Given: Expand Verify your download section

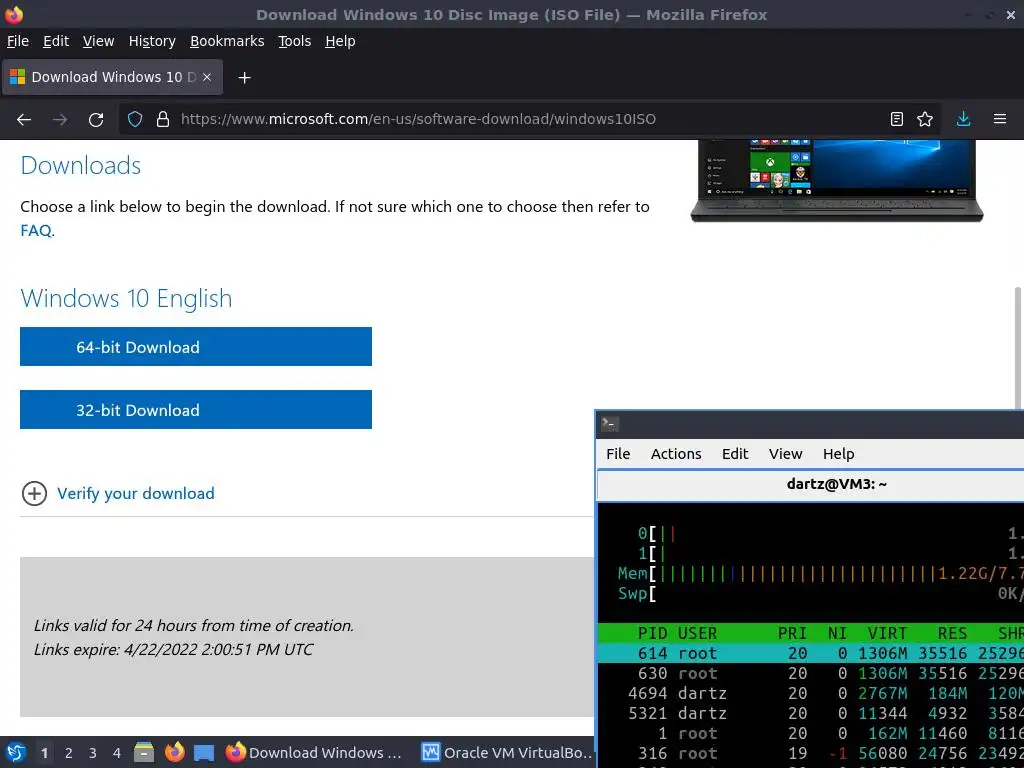Looking at the screenshot, I should tap(34, 494).
